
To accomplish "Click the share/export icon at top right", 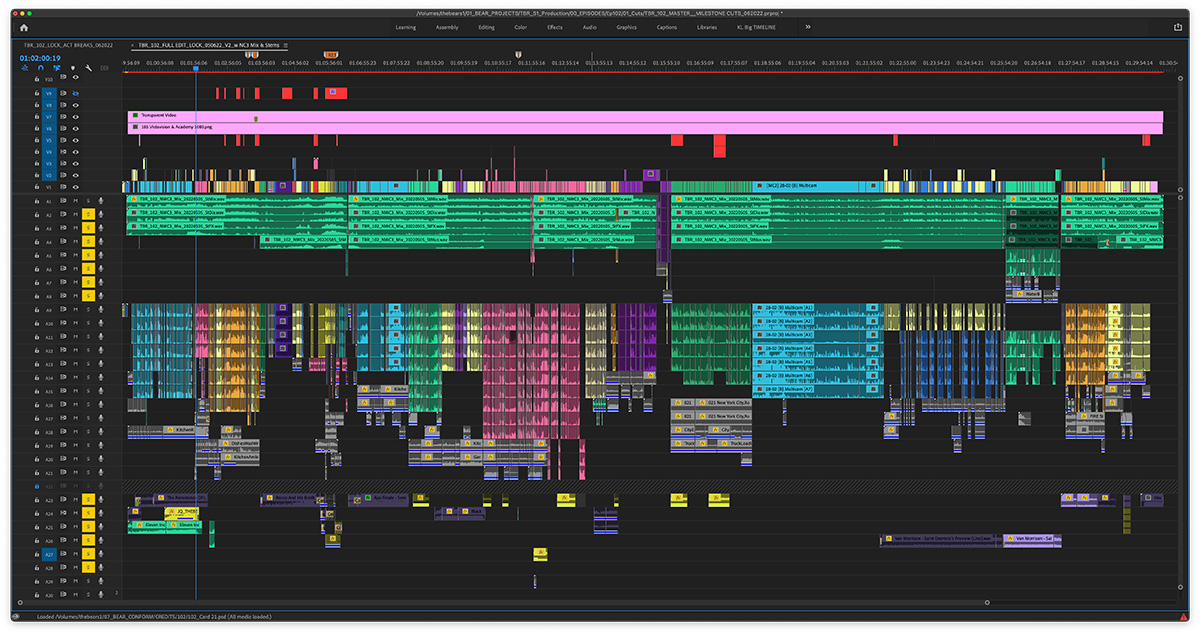I will coord(1177,27).
